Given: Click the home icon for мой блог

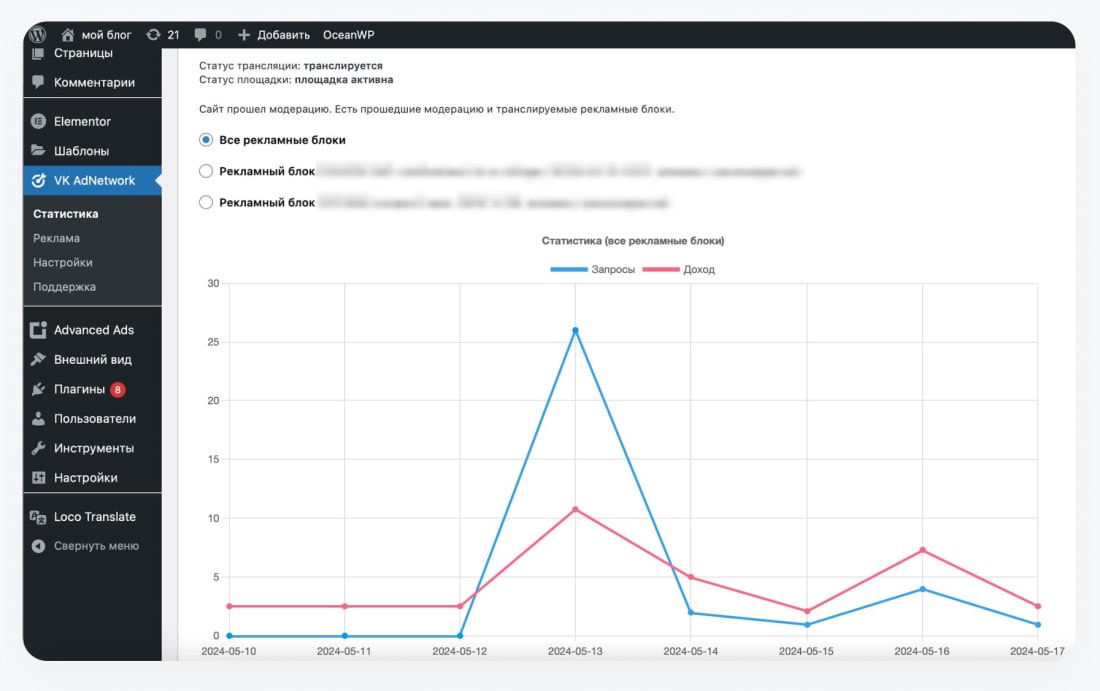Looking at the screenshot, I should (68, 34).
